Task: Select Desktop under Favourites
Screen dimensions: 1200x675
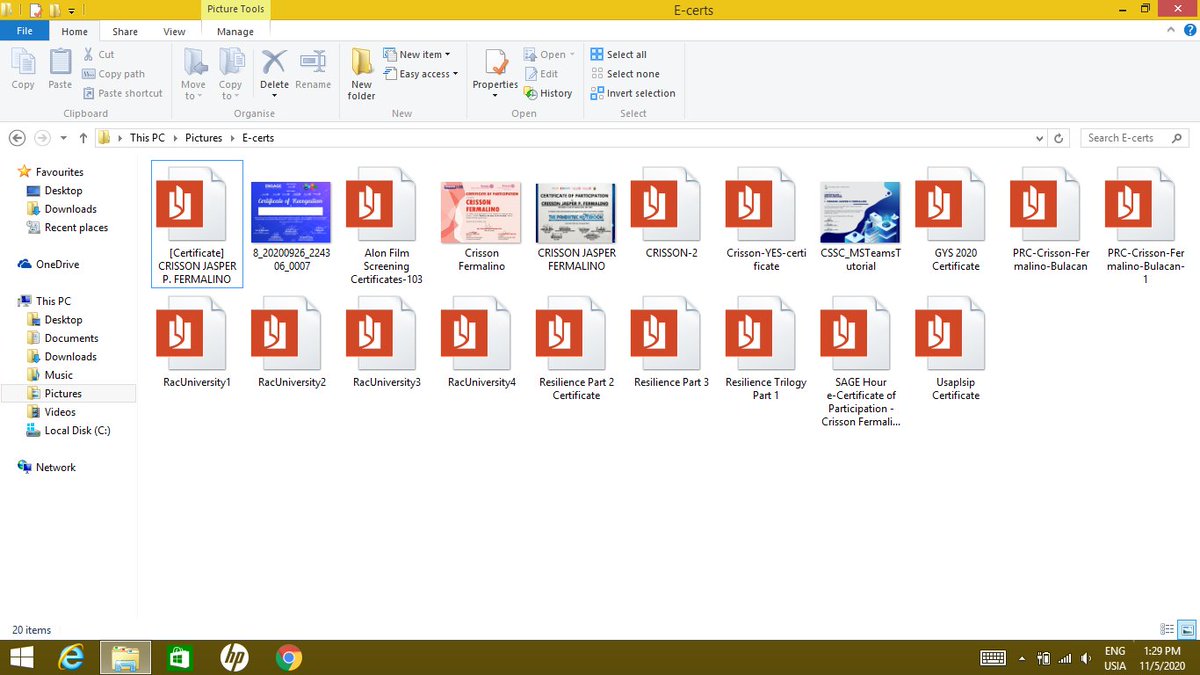Action: coord(63,190)
